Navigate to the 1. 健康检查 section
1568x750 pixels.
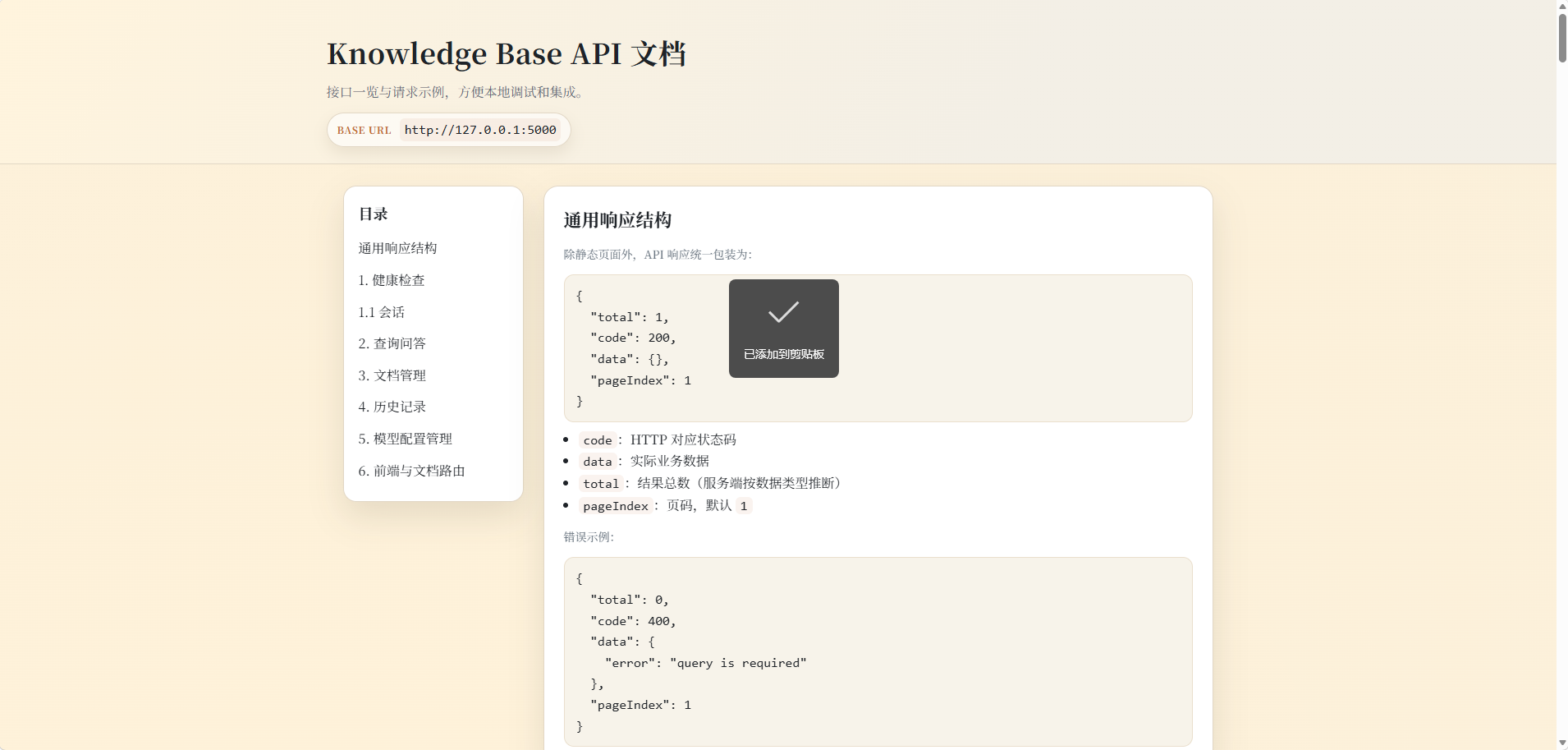coord(392,279)
